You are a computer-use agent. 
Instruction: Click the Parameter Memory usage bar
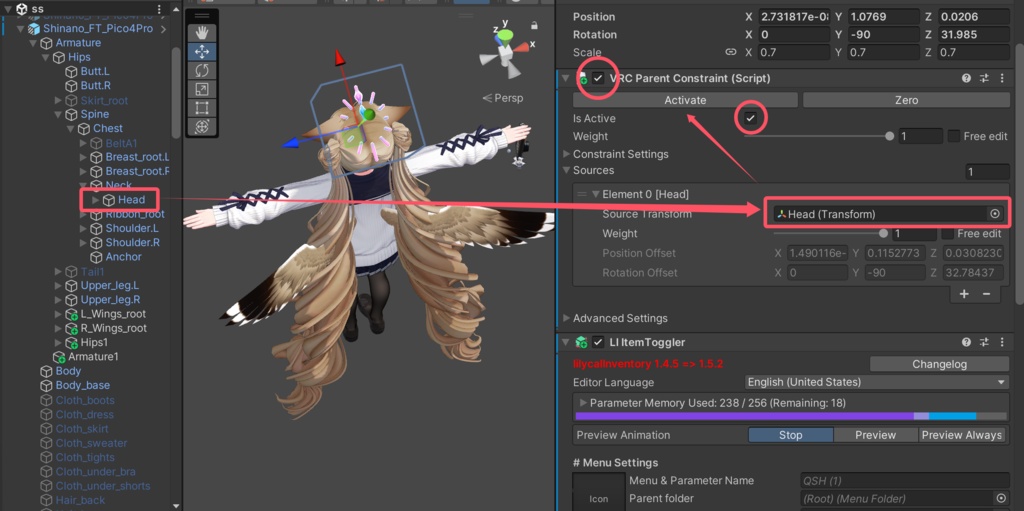point(791,416)
